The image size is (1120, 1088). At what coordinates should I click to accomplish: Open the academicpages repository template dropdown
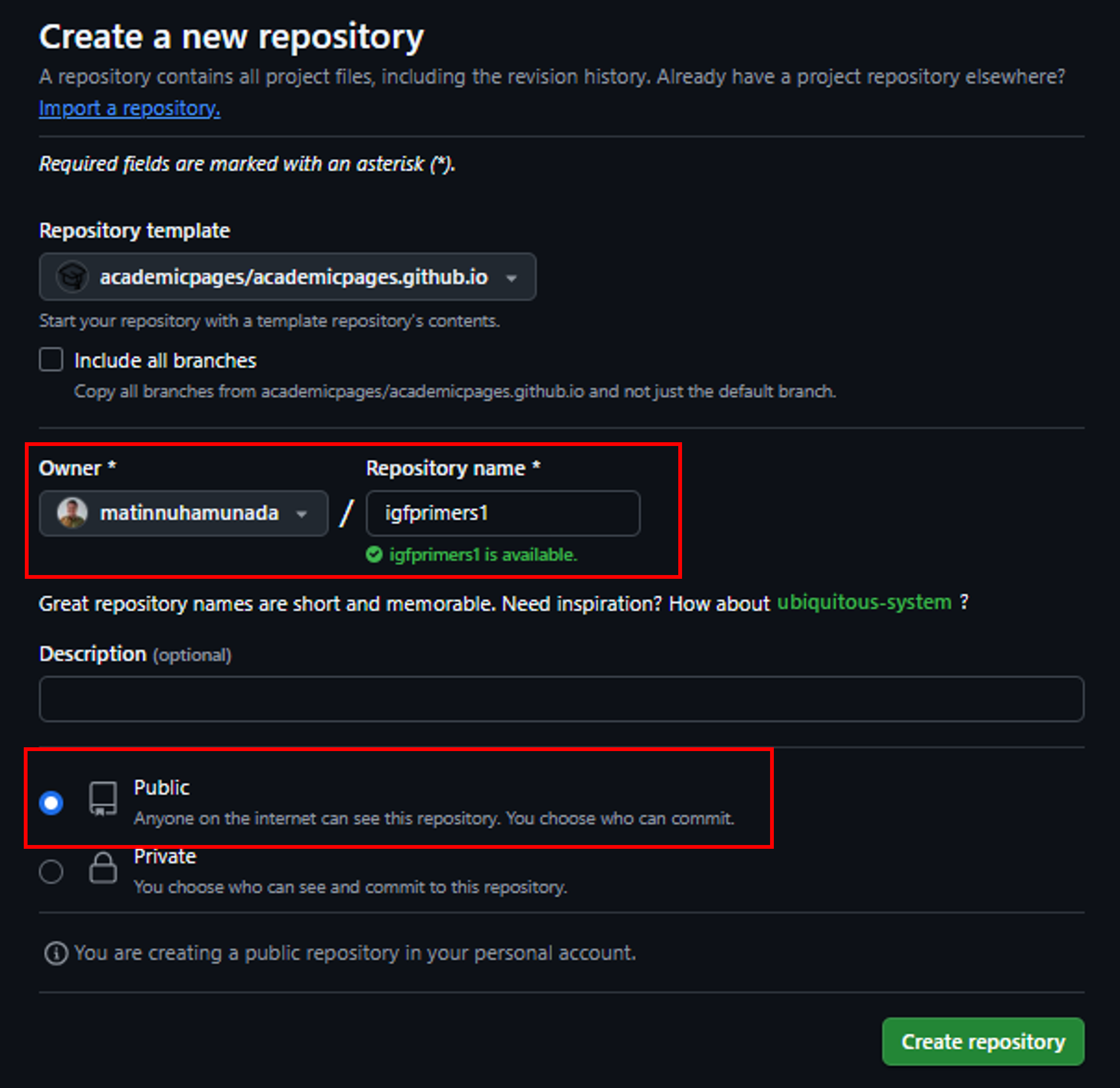click(287, 278)
